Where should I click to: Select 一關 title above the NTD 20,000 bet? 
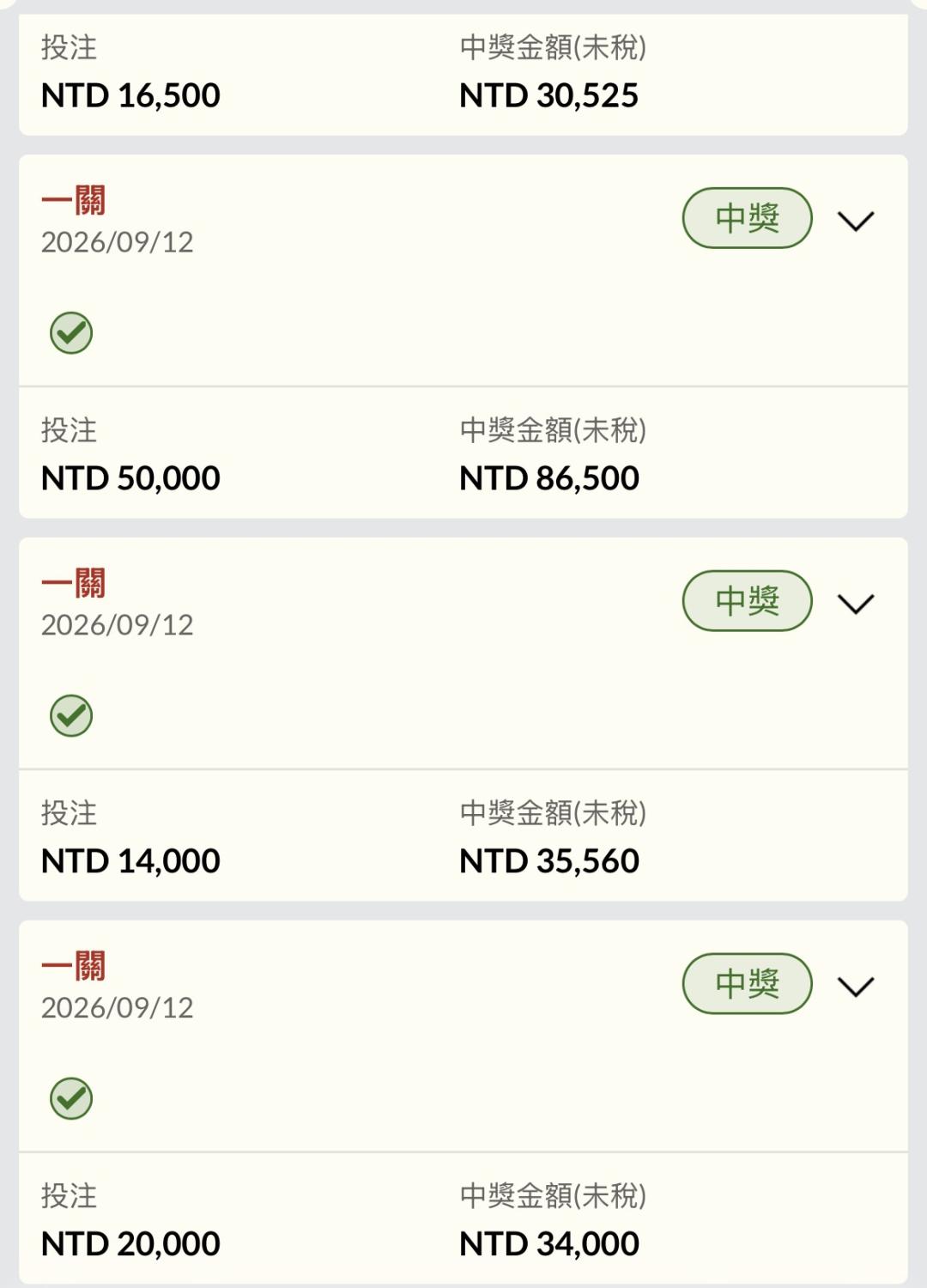(x=74, y=967)
